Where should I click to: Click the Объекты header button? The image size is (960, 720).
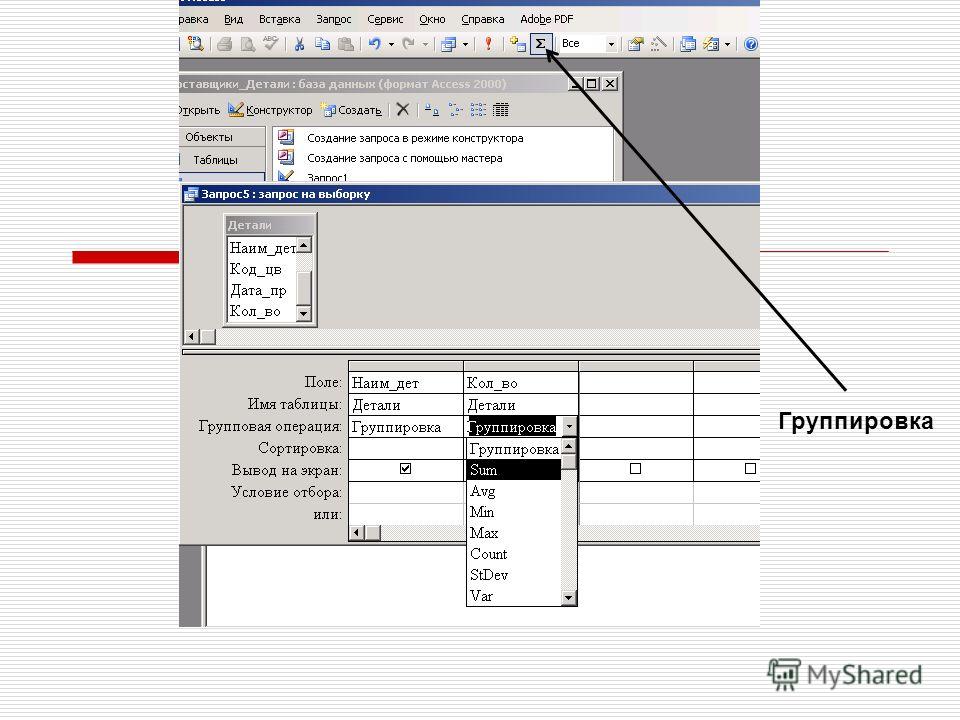(222, 137)
